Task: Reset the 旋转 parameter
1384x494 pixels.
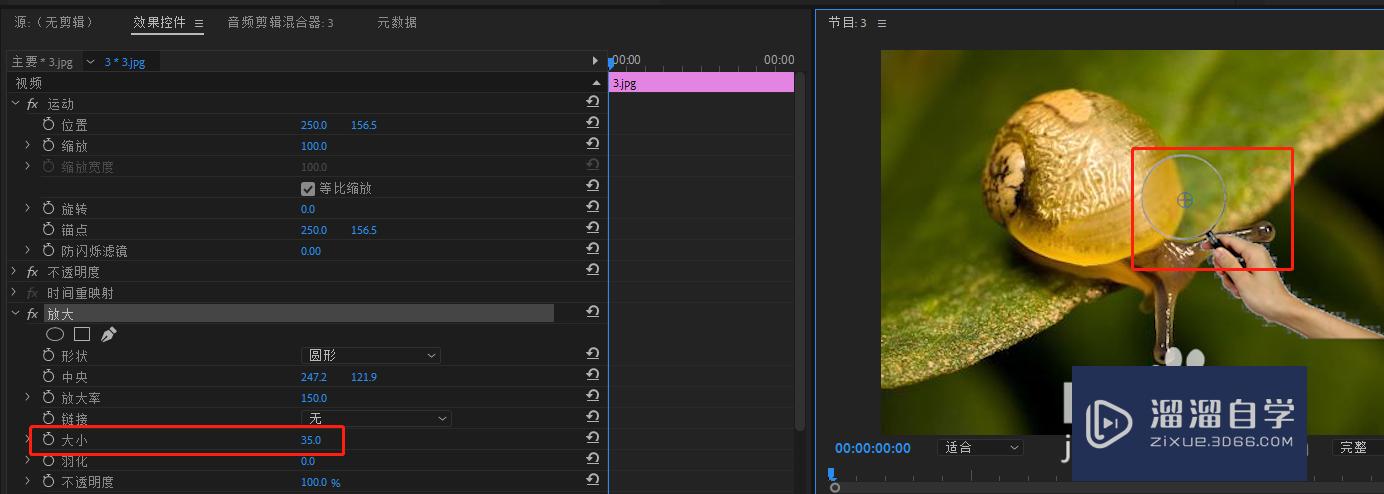Action: tap(592, 209)
